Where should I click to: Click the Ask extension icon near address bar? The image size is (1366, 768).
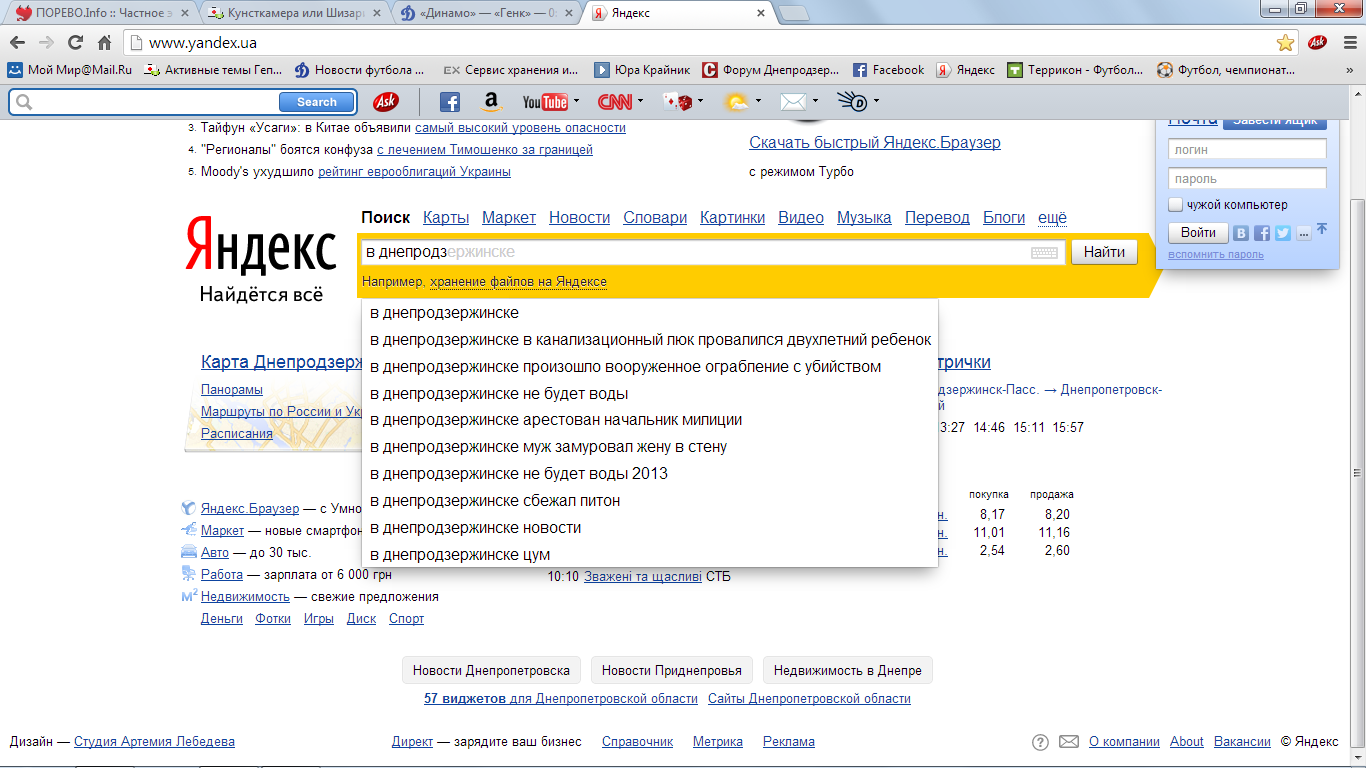tap(1317, 43)
